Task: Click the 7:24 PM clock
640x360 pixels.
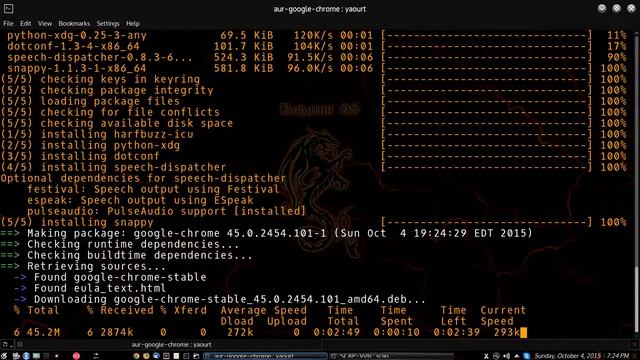Action: tap(618, 356)
